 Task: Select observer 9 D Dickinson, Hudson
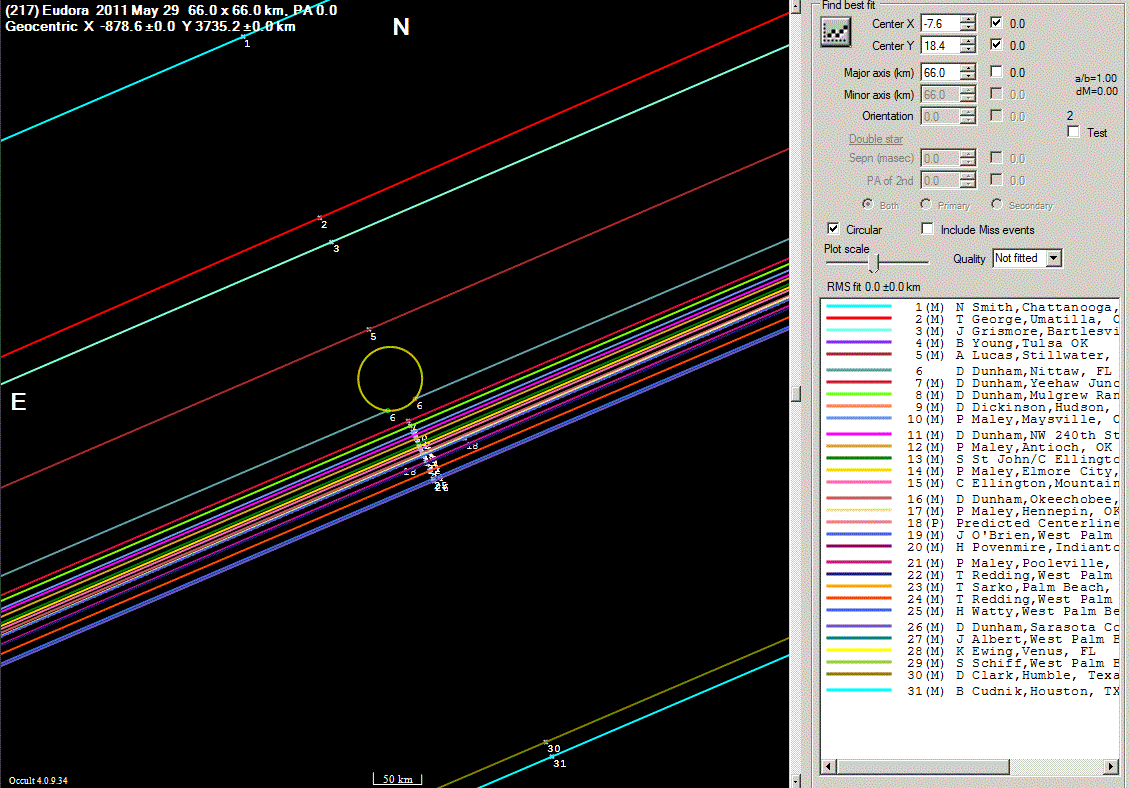point(971,407)
